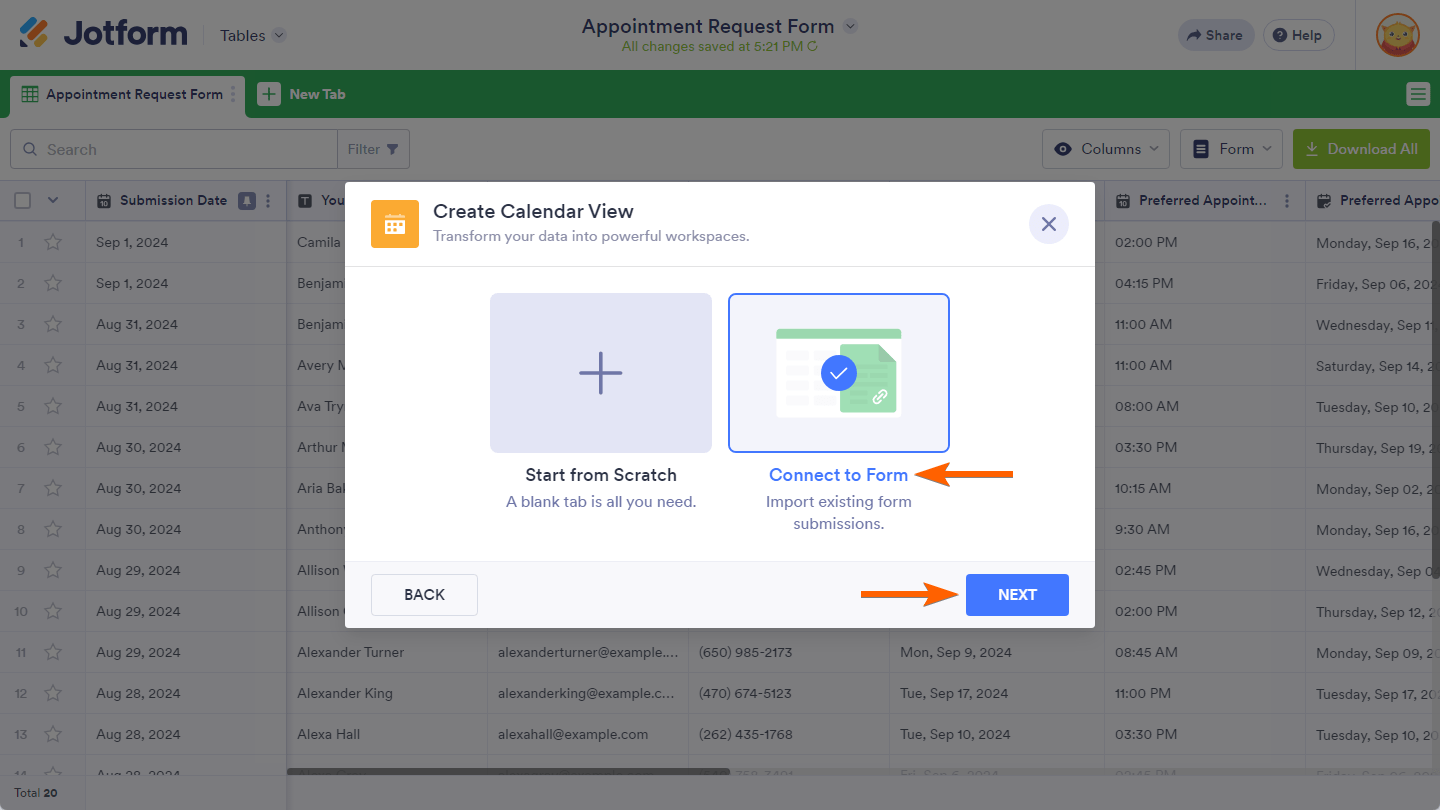Star row 11 submission
Screen dimensions: 1440x810
(53, 652)
